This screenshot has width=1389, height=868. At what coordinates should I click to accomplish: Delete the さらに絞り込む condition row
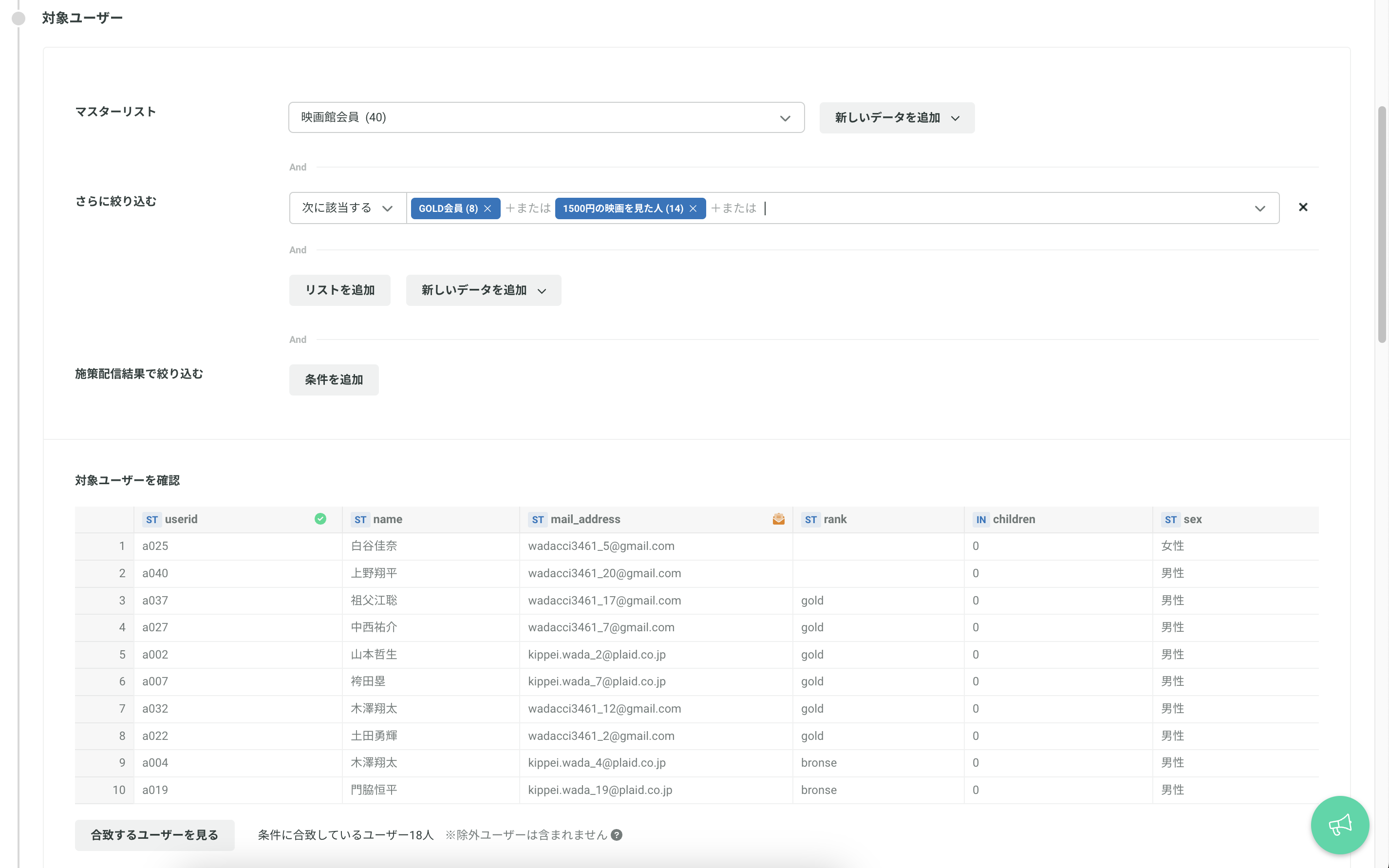coord(1303,207)
